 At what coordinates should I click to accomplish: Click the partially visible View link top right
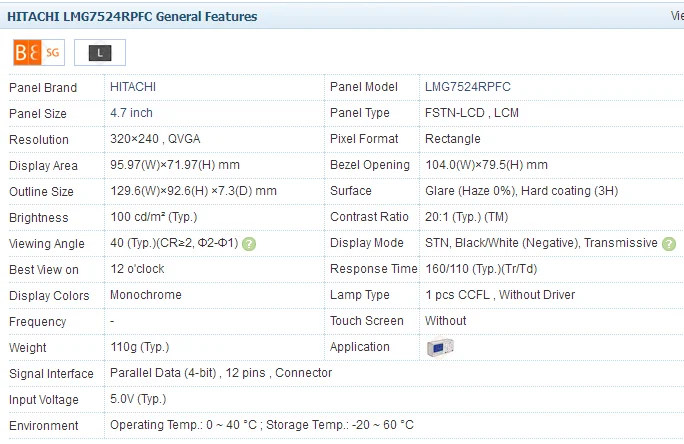pyautogui.click(x=677, y=16)
